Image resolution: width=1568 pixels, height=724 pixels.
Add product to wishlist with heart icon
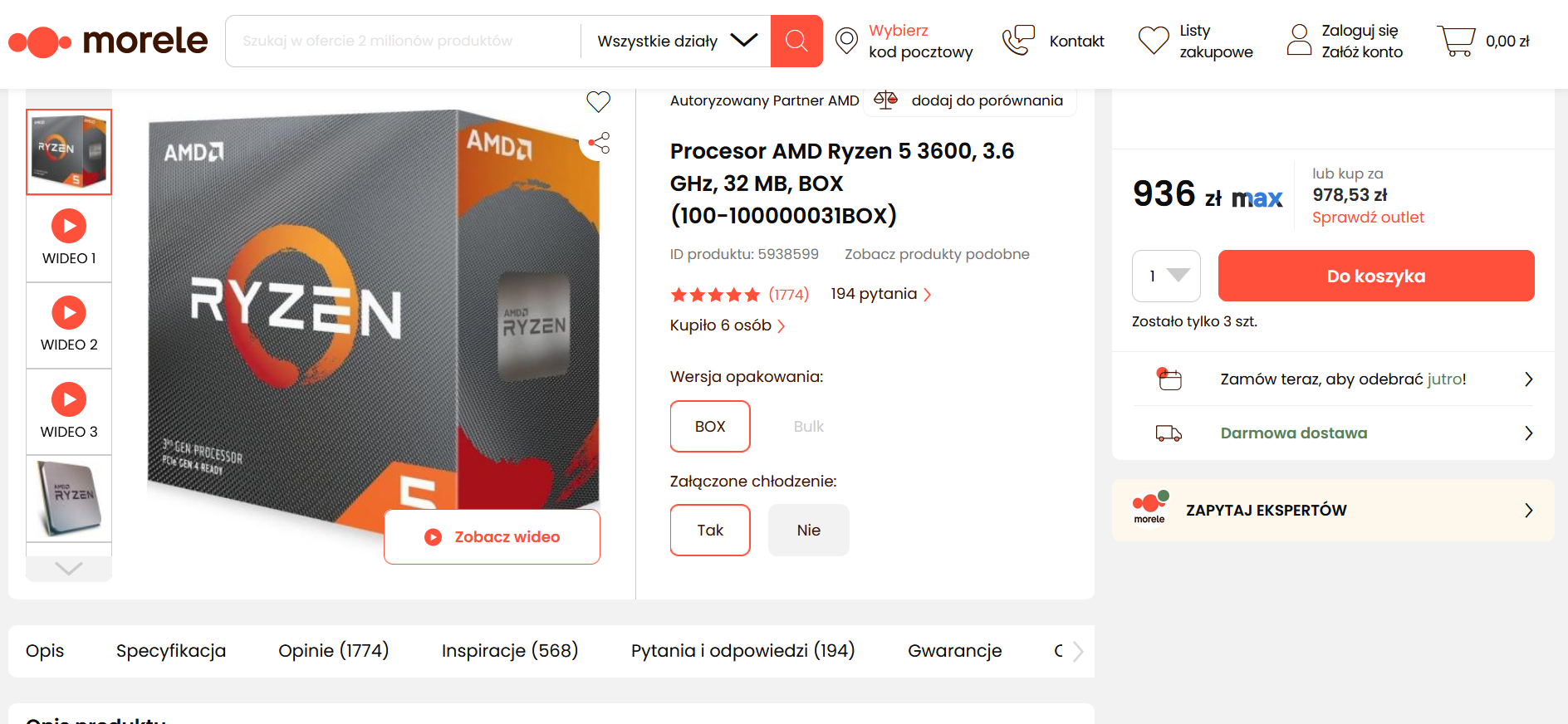click(598, 101)
